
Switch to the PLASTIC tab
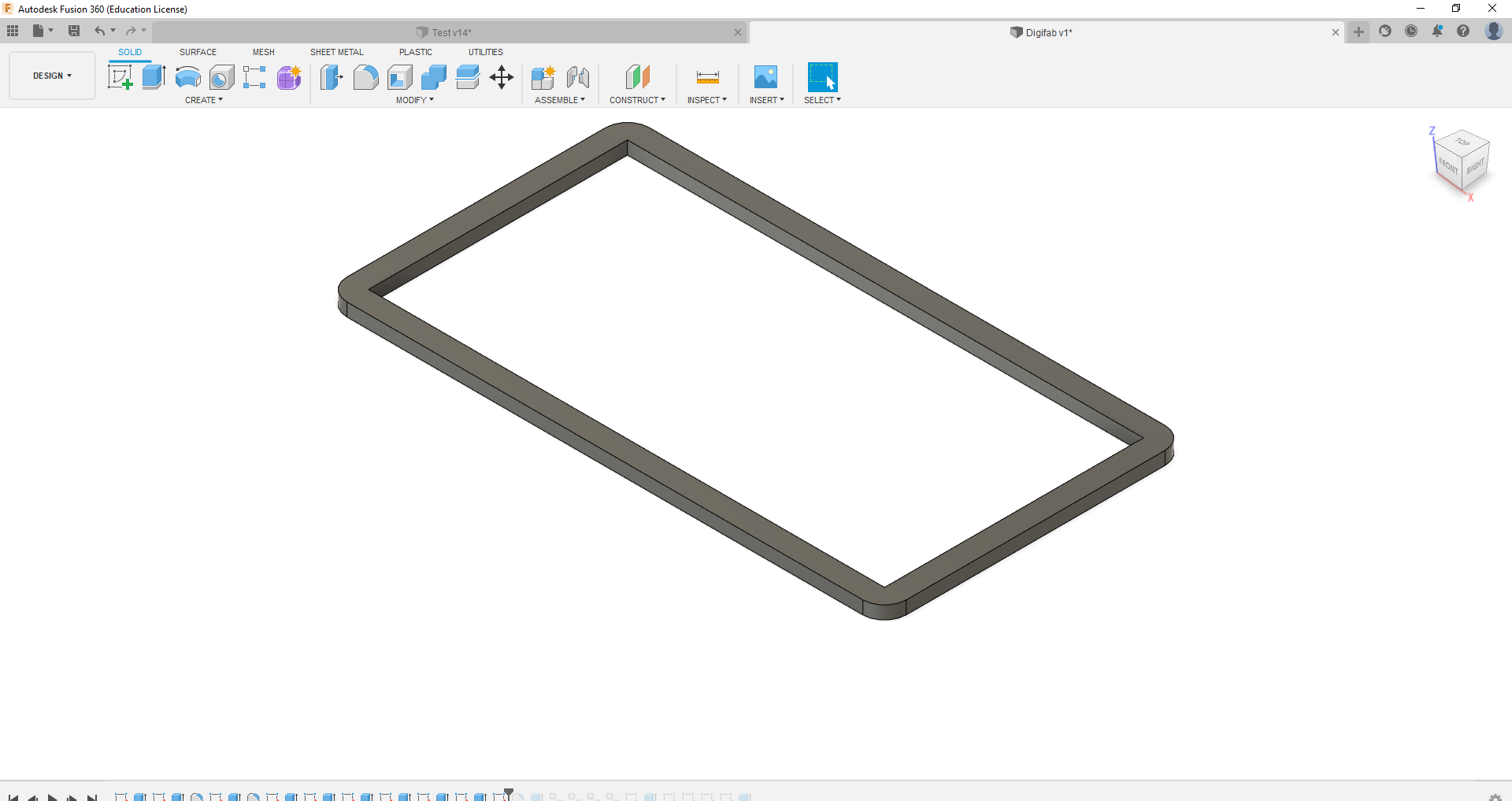point(416,52)
